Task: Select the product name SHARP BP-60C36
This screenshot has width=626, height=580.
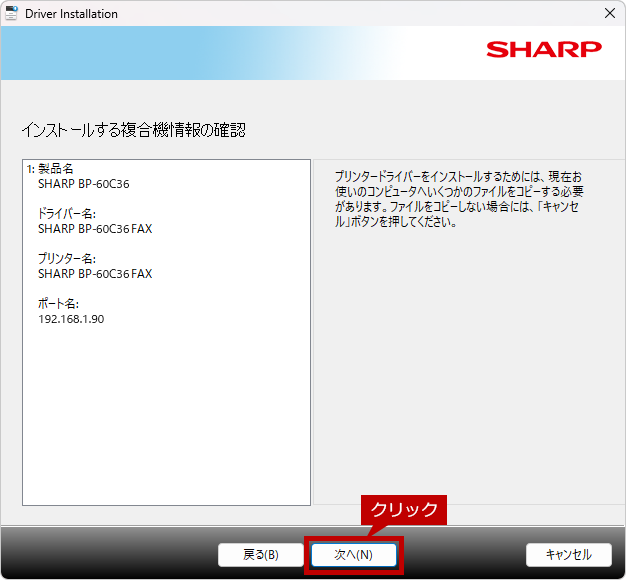Action: pos(83,184)
